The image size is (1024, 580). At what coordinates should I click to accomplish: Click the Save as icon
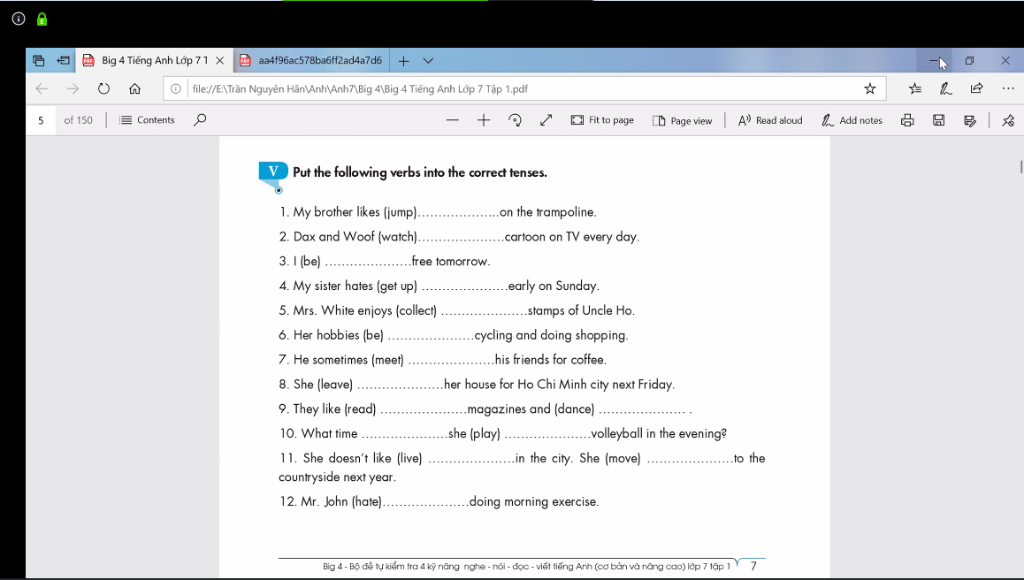[970, 120]
